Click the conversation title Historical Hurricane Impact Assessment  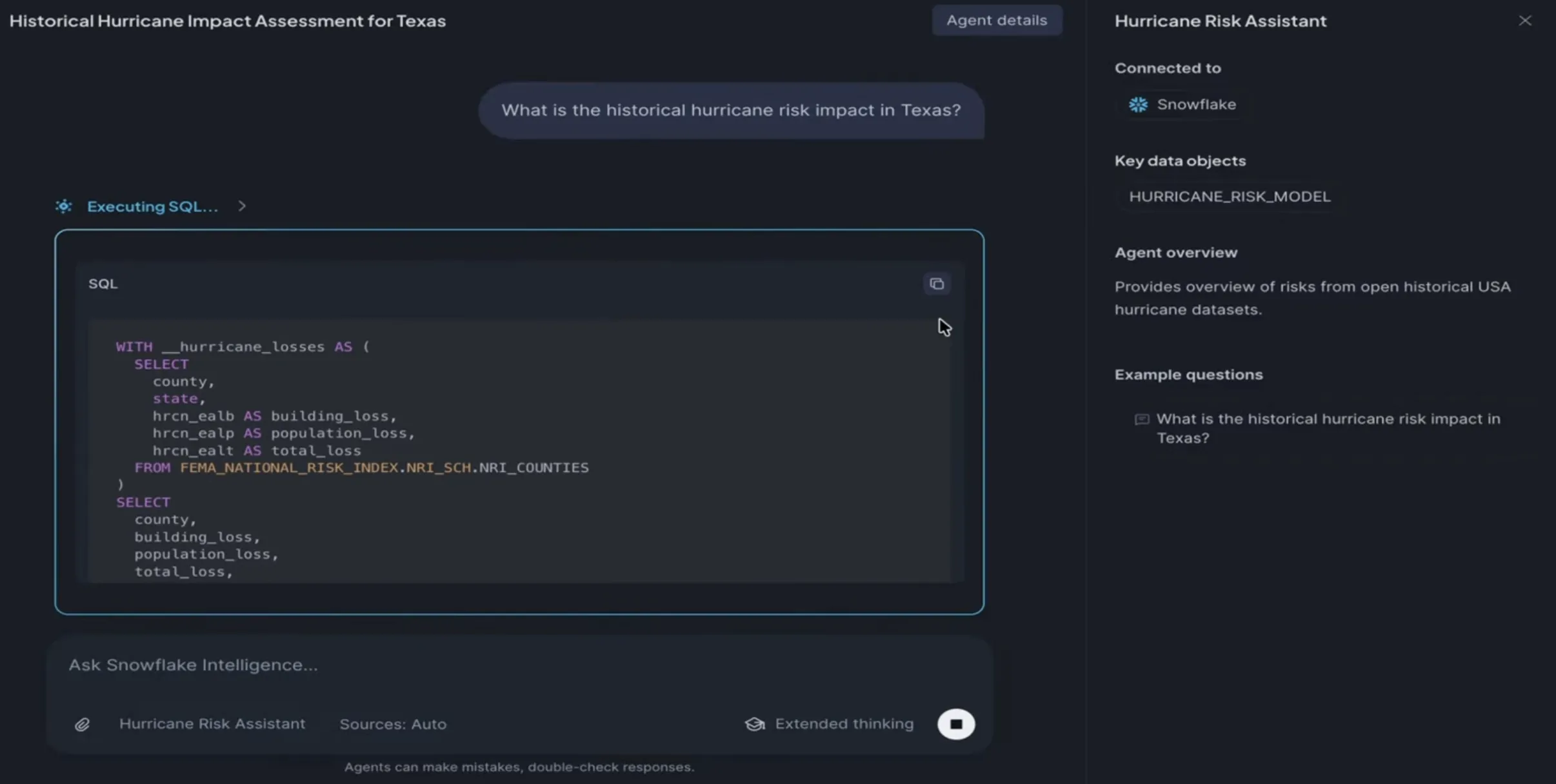(228, 21)
